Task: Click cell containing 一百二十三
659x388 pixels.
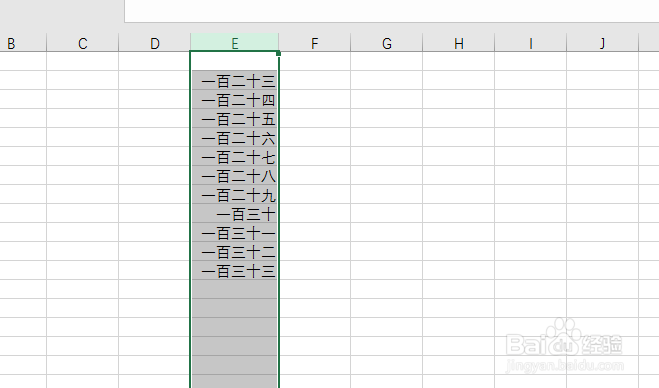Action: tap(235, 80)
